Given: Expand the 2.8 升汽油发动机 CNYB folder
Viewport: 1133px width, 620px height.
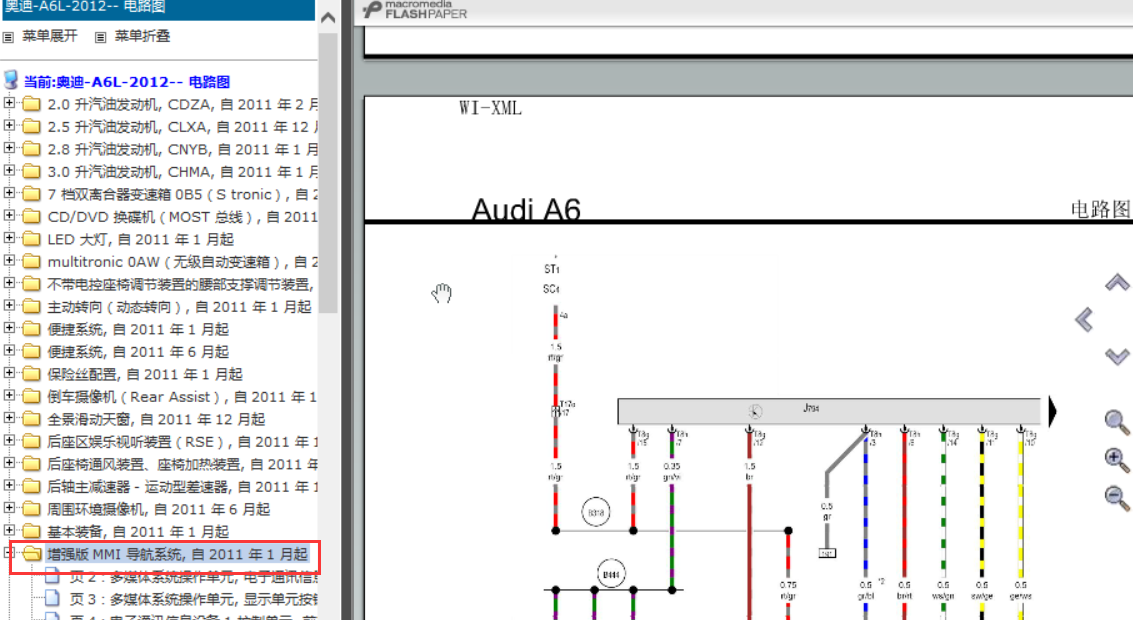Looking at the screenshot, I should (9, 148).
